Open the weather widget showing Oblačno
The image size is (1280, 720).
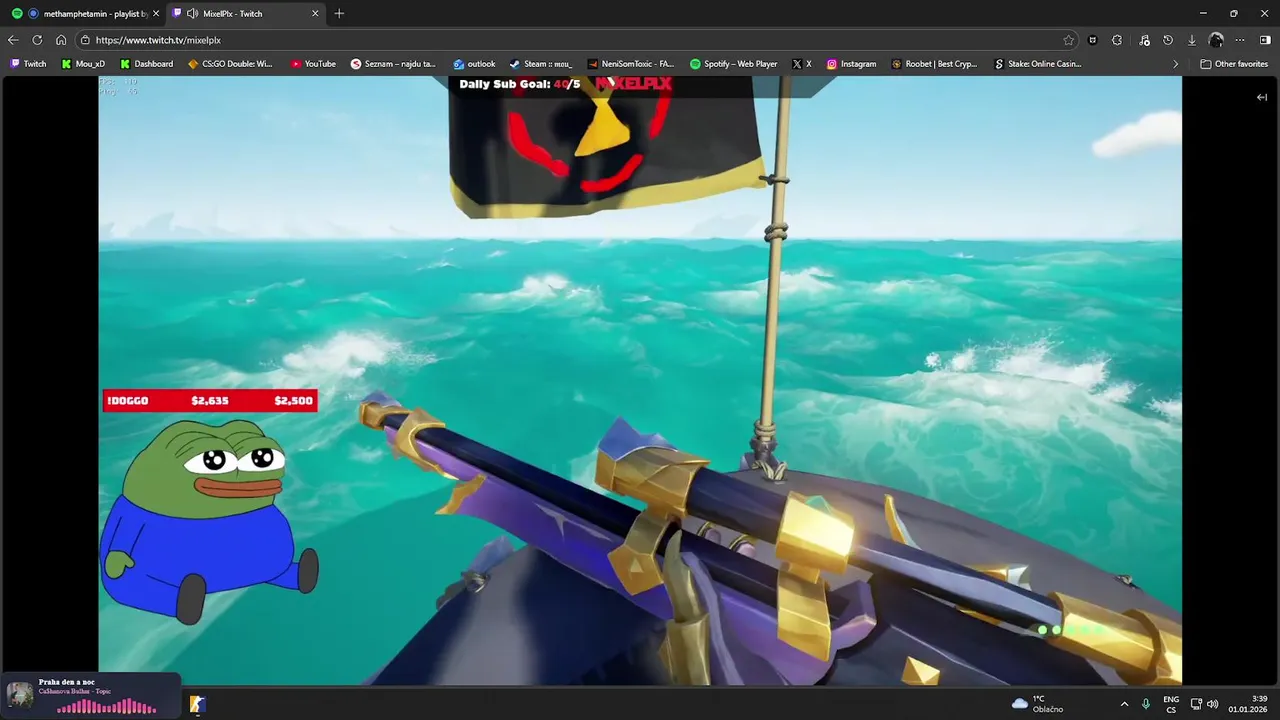click(x=1037, y=704)
